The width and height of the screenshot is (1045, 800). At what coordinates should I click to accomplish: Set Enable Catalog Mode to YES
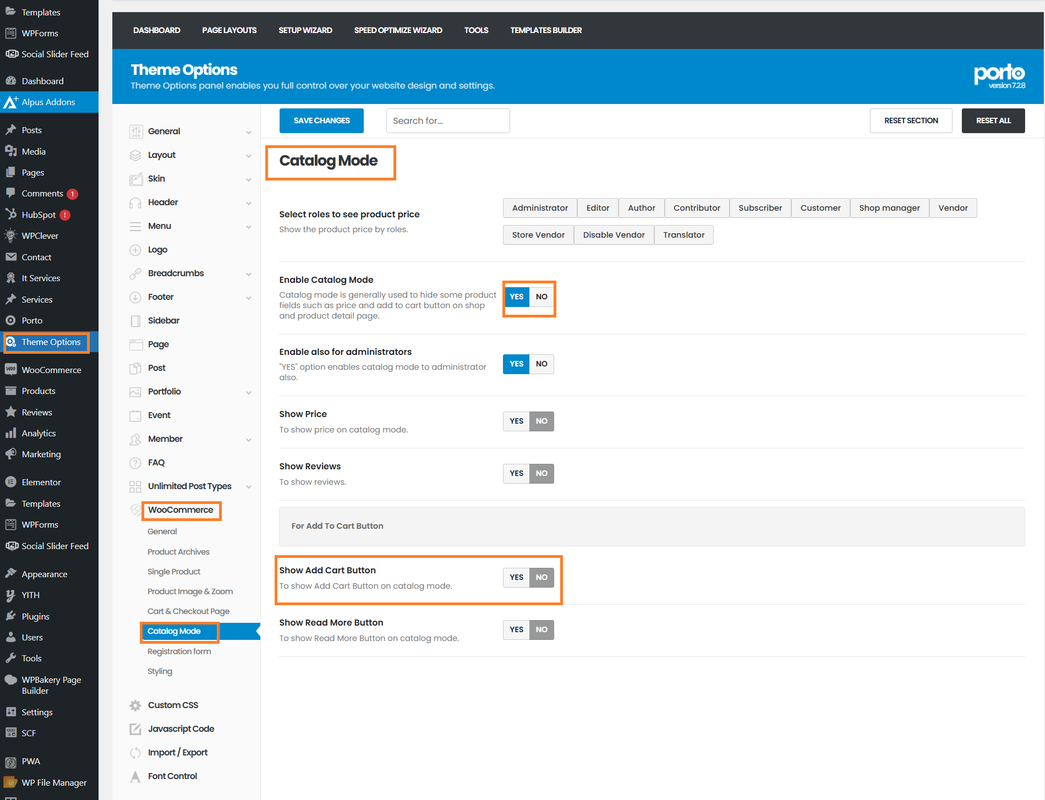point(517,297)
